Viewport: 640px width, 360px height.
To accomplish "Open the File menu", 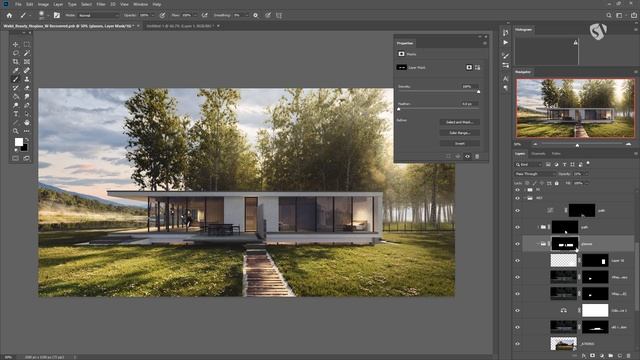I will pos(18,4).
